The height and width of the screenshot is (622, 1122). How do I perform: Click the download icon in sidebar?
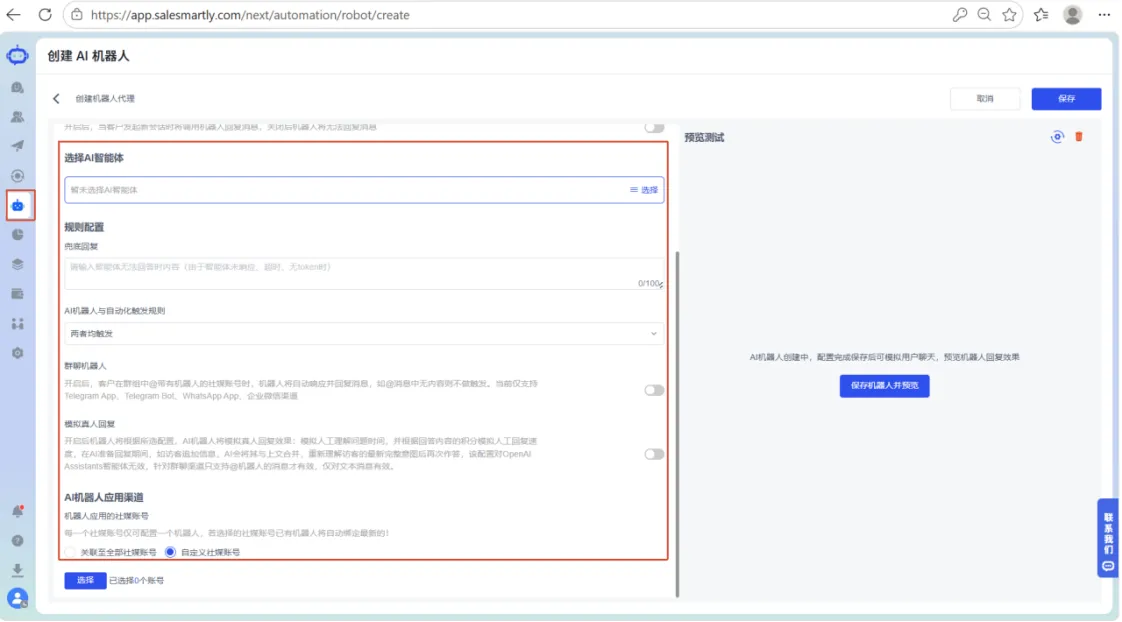coord(17,570)
